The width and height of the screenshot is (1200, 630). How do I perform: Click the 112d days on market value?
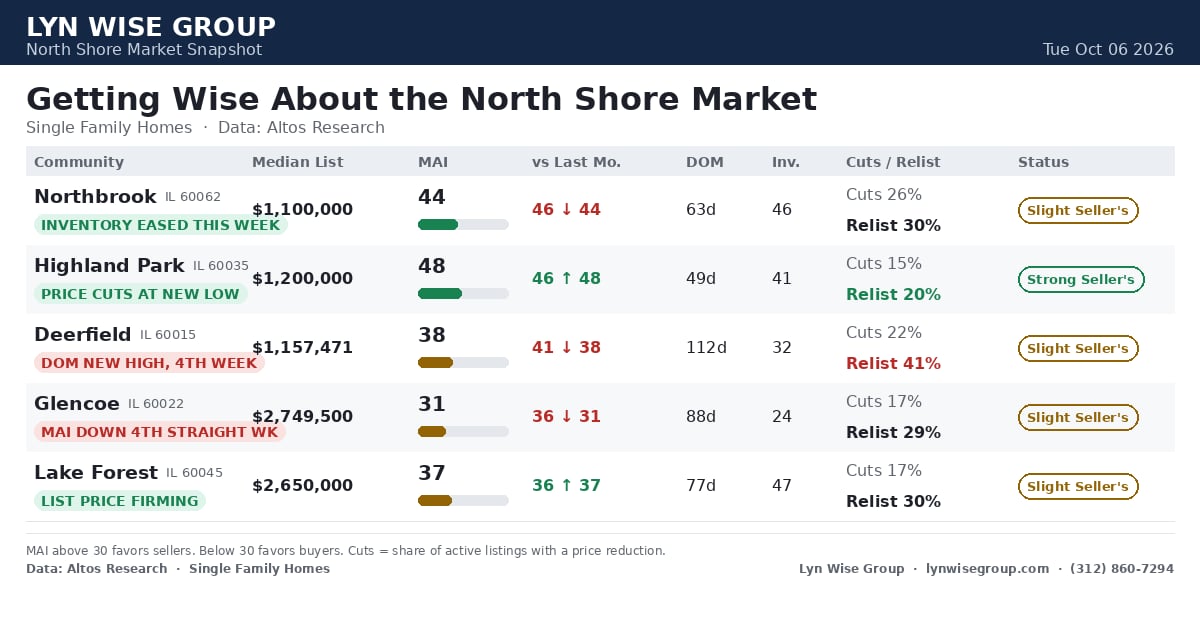click(x=706, y=348)
